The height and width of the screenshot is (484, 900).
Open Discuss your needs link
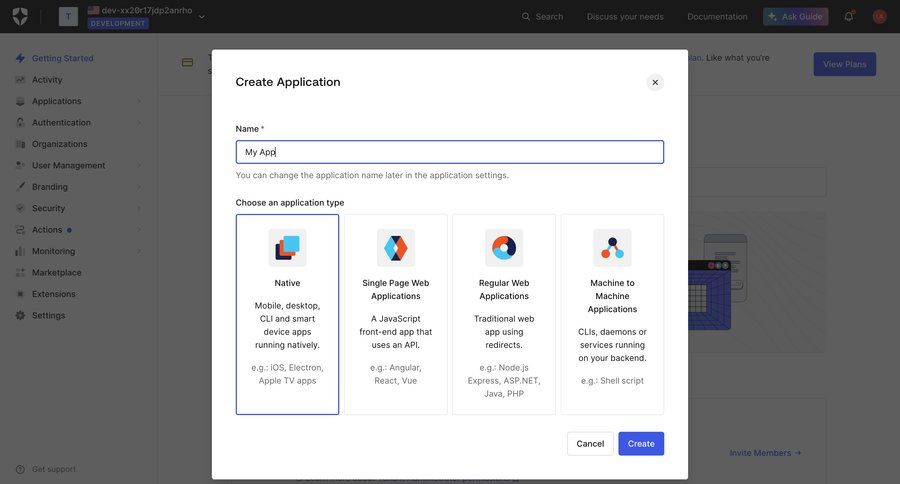(x=625, y=17)
